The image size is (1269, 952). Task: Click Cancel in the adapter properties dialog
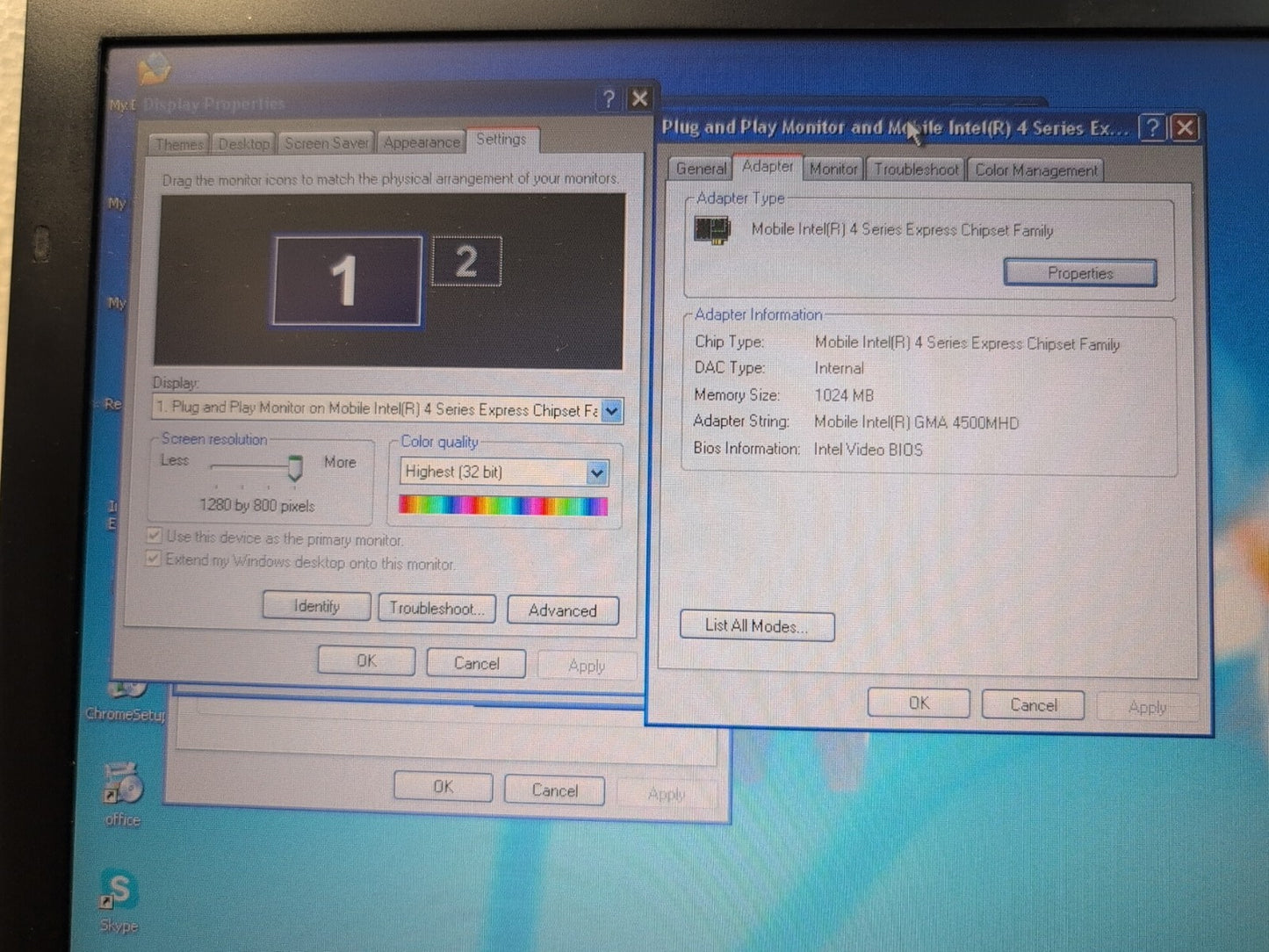point(1033,704)
